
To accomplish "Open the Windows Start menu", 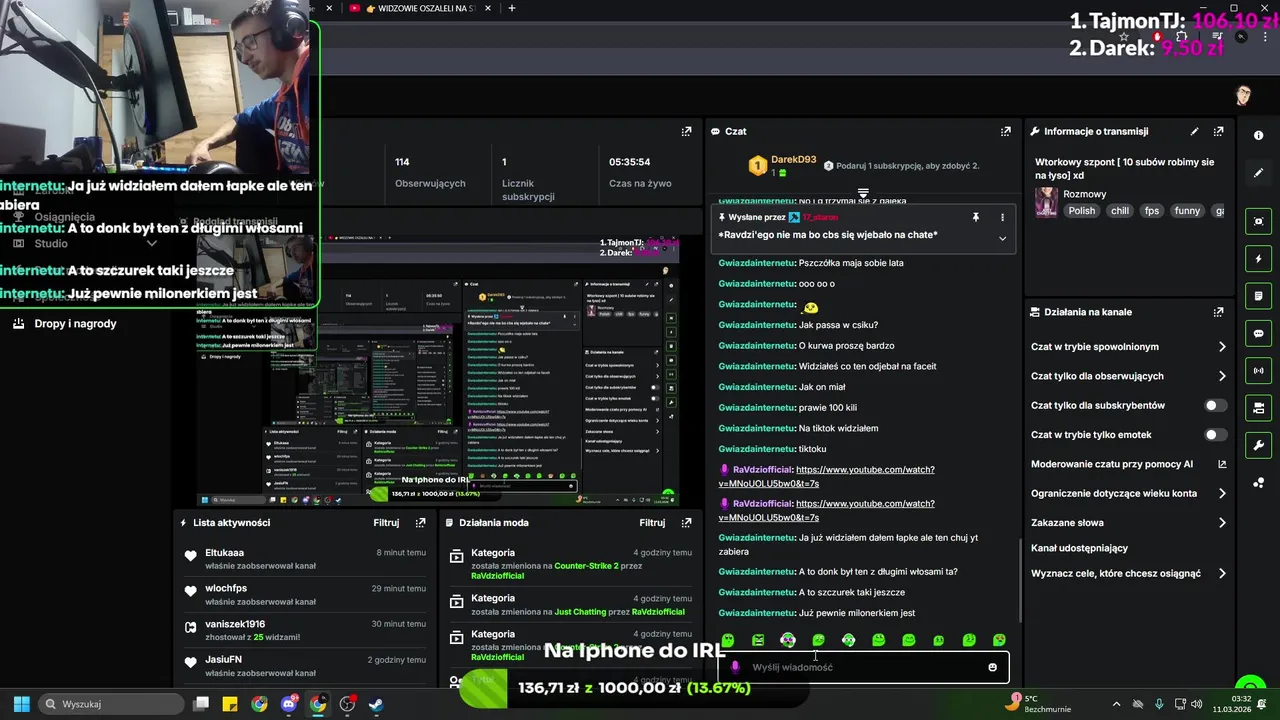I will [21, 704].
